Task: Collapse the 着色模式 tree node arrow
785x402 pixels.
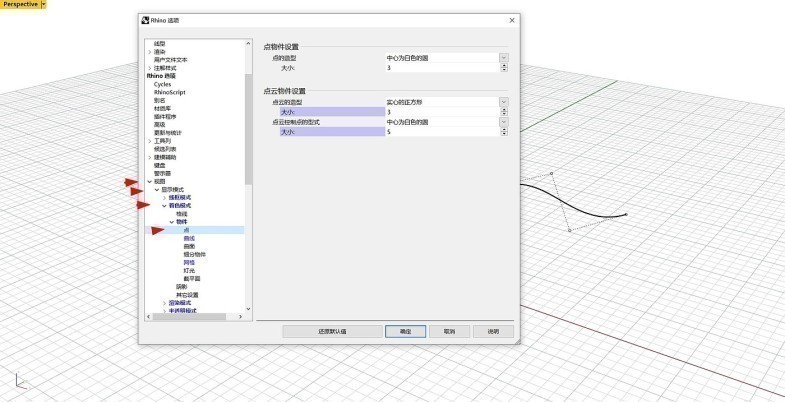Action: [164, 206]
